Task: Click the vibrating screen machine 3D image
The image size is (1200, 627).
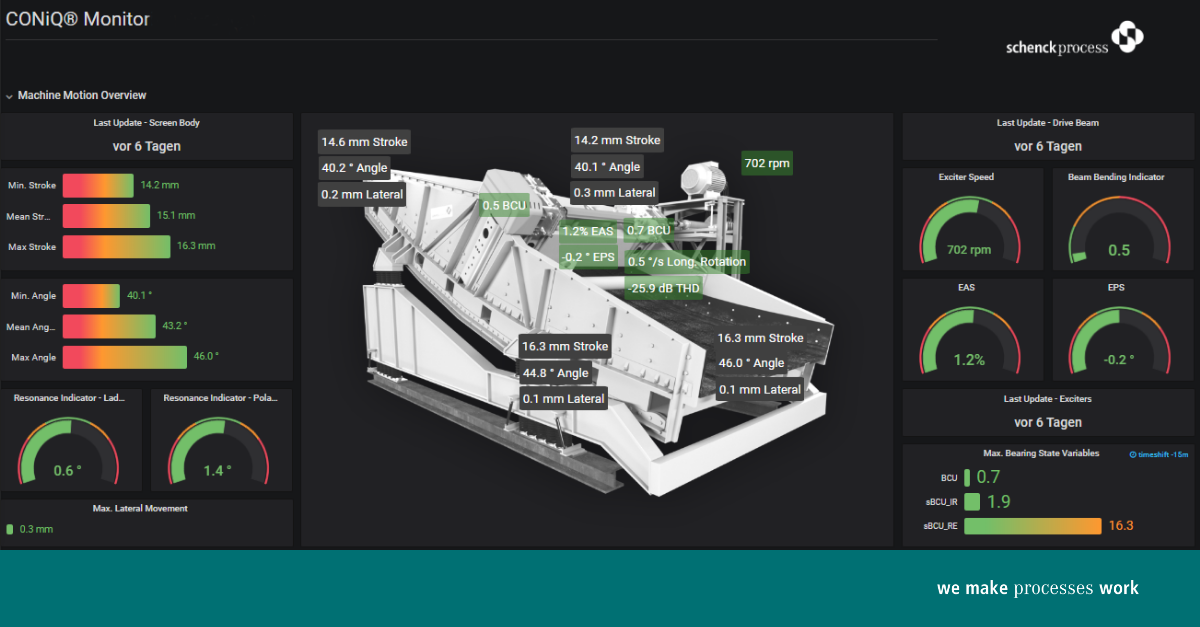Action: coord(600,330)
